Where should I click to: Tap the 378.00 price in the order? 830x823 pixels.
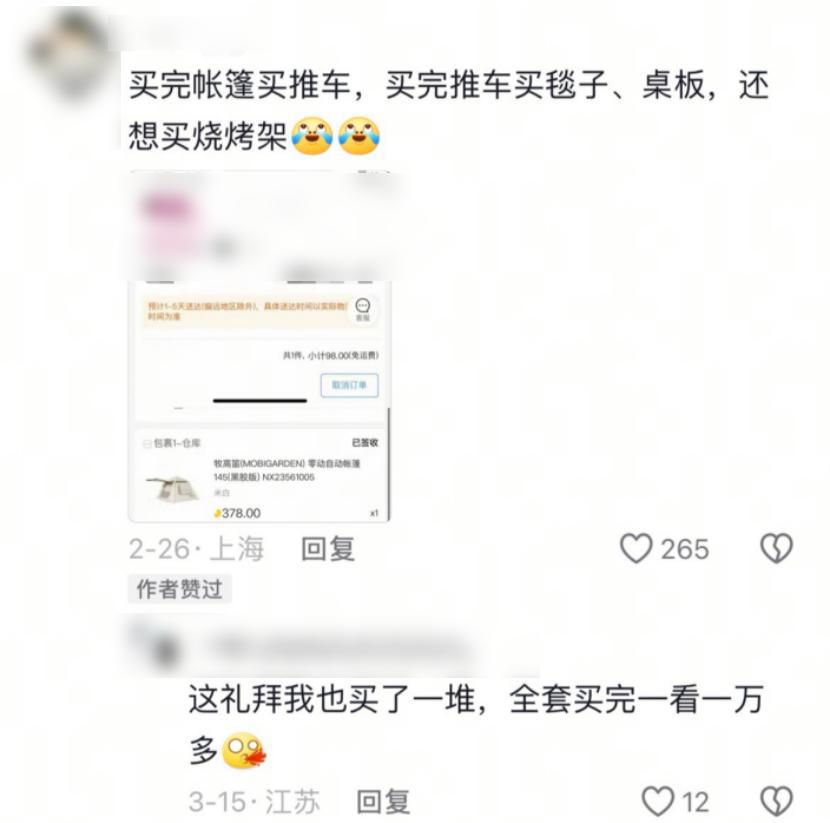coord(237,513)
